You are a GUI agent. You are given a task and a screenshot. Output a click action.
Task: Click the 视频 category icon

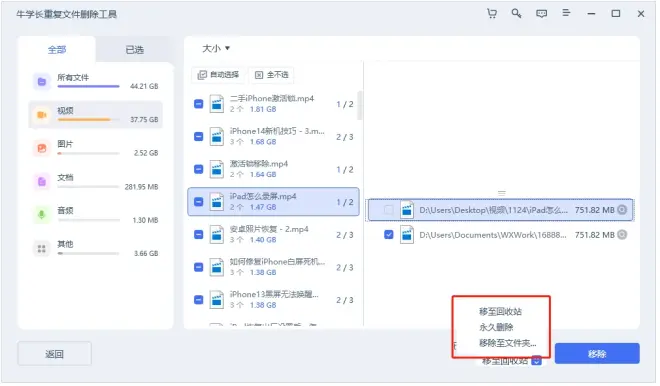coord(42,114)
